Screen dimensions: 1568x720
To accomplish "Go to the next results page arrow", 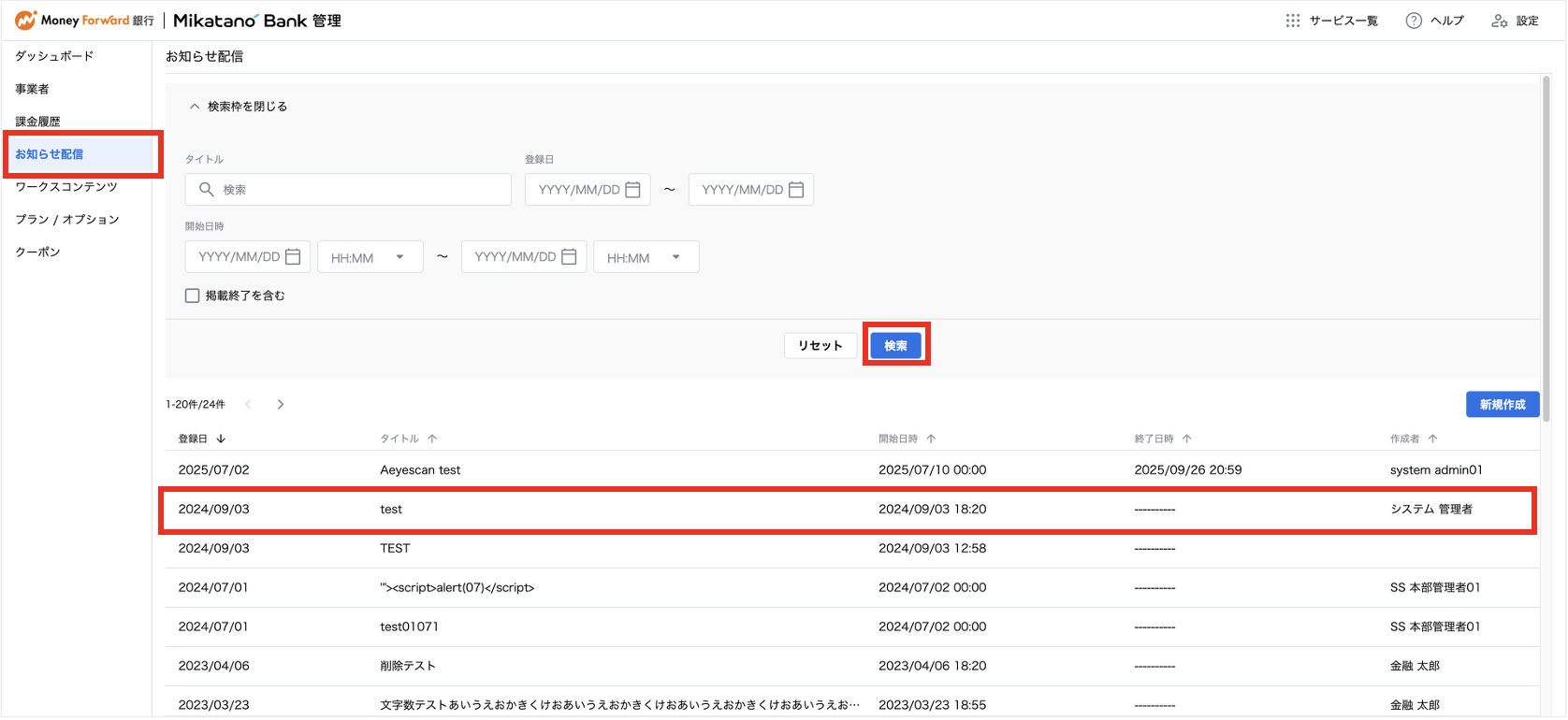I will click(280, 404).
